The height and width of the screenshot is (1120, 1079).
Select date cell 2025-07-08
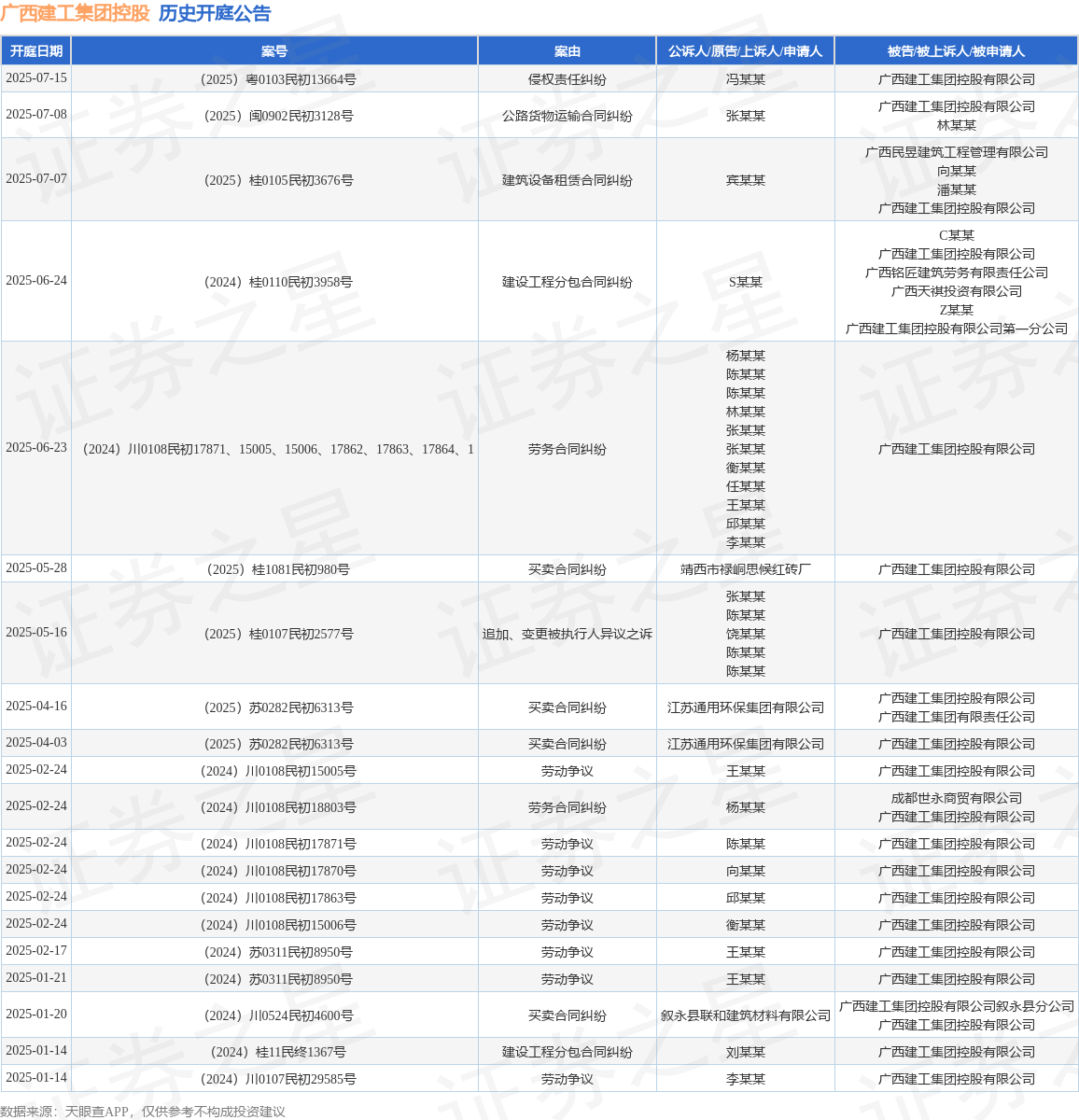[36, 115]
